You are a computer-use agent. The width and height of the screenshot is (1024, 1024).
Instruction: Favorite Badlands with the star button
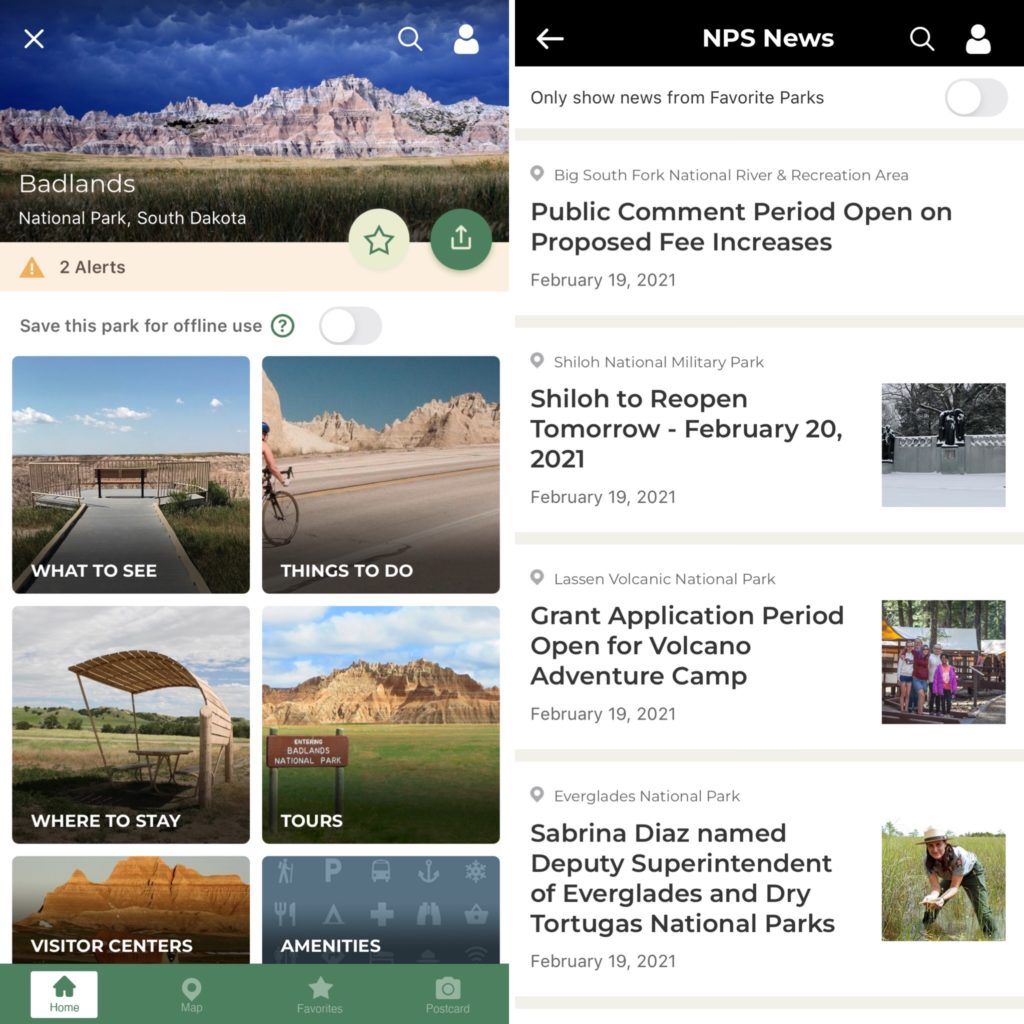[x=379, y=240]
